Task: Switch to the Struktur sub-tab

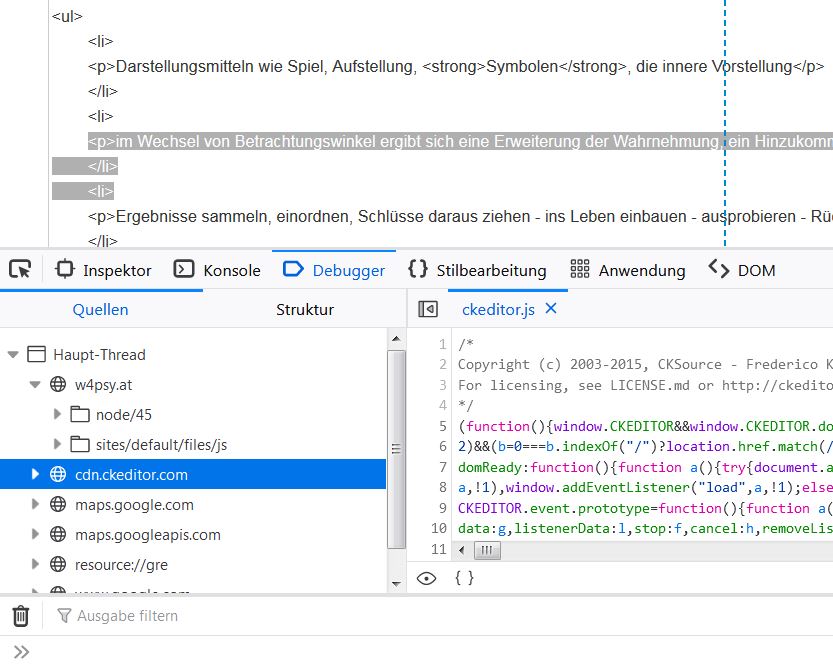Action: coord(304,310)
